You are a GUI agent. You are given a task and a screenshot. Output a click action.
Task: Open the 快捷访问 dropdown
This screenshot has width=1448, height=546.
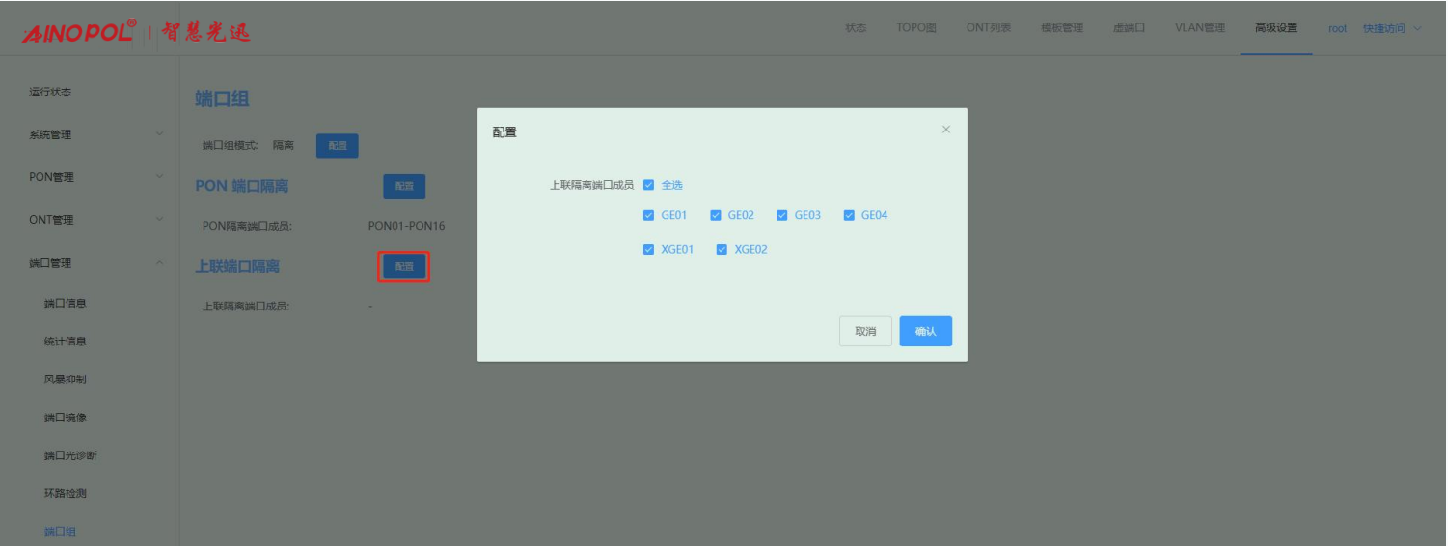click(x=1391, y=28)
